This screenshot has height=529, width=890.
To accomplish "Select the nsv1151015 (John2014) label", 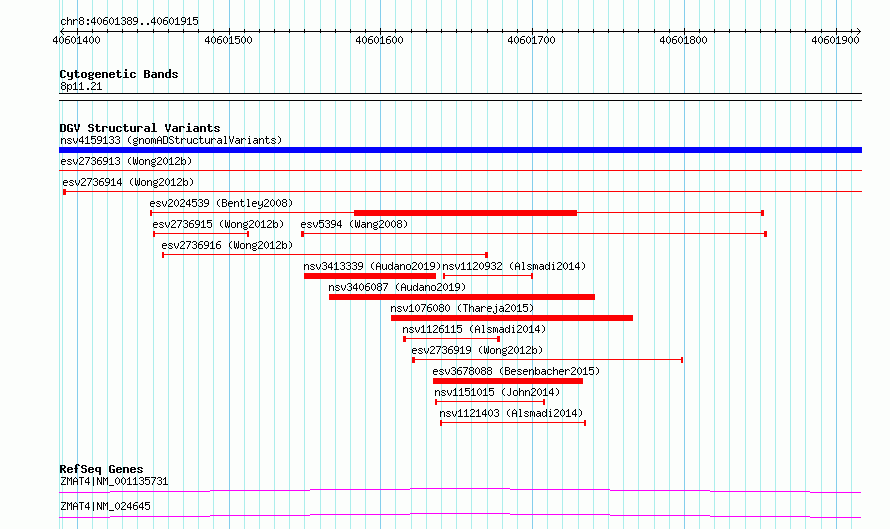I will (497, 392).
